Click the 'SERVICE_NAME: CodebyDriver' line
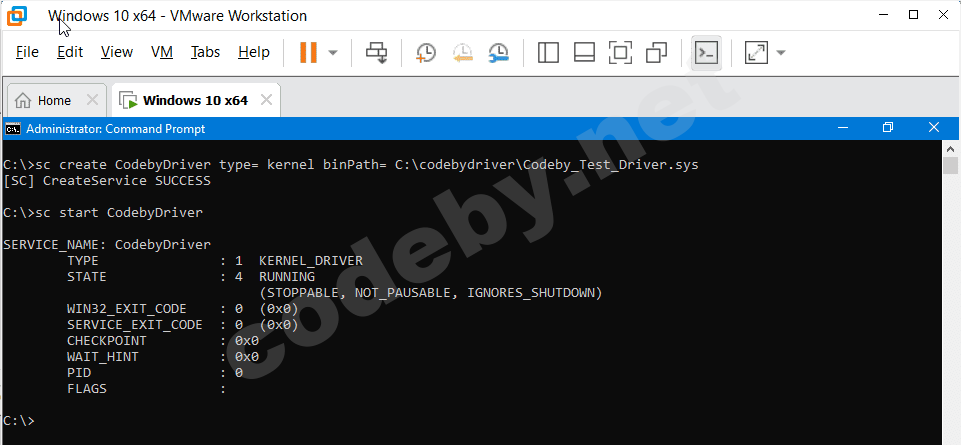This screenshot has height=445, width=961. pos(107,245)
